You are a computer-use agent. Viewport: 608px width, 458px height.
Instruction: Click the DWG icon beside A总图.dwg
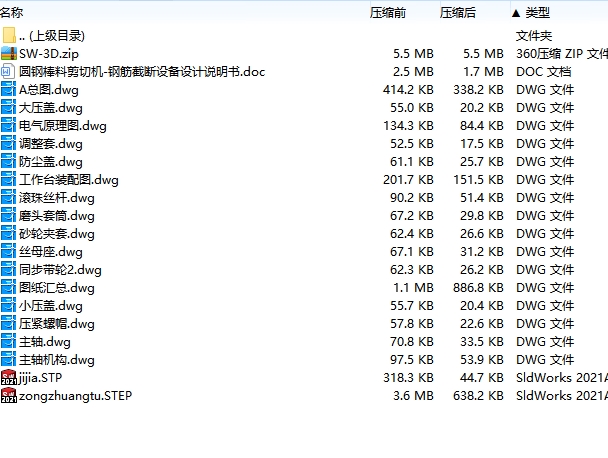coord(9,89)
